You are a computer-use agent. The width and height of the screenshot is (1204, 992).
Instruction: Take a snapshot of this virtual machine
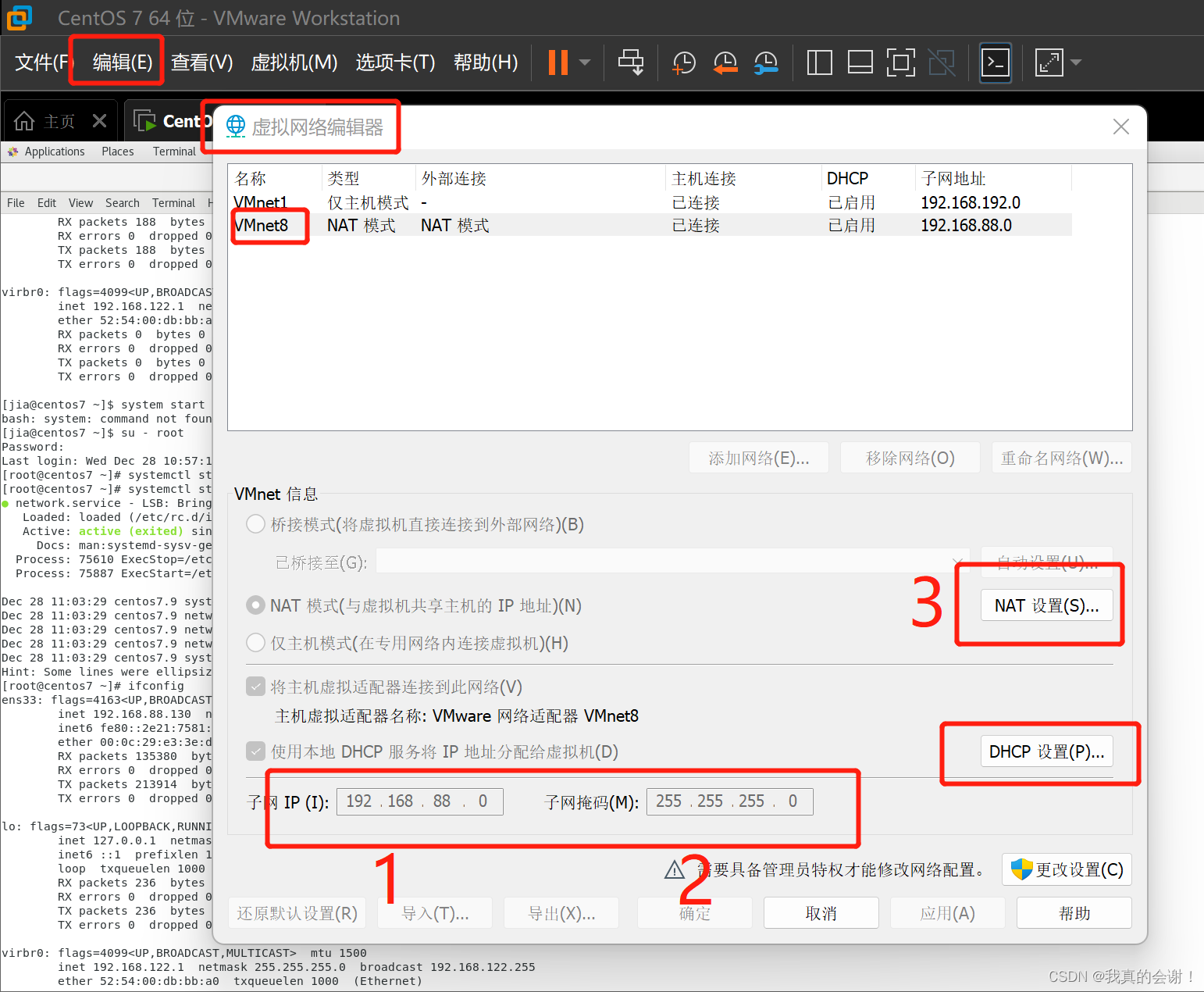(684, 62)
